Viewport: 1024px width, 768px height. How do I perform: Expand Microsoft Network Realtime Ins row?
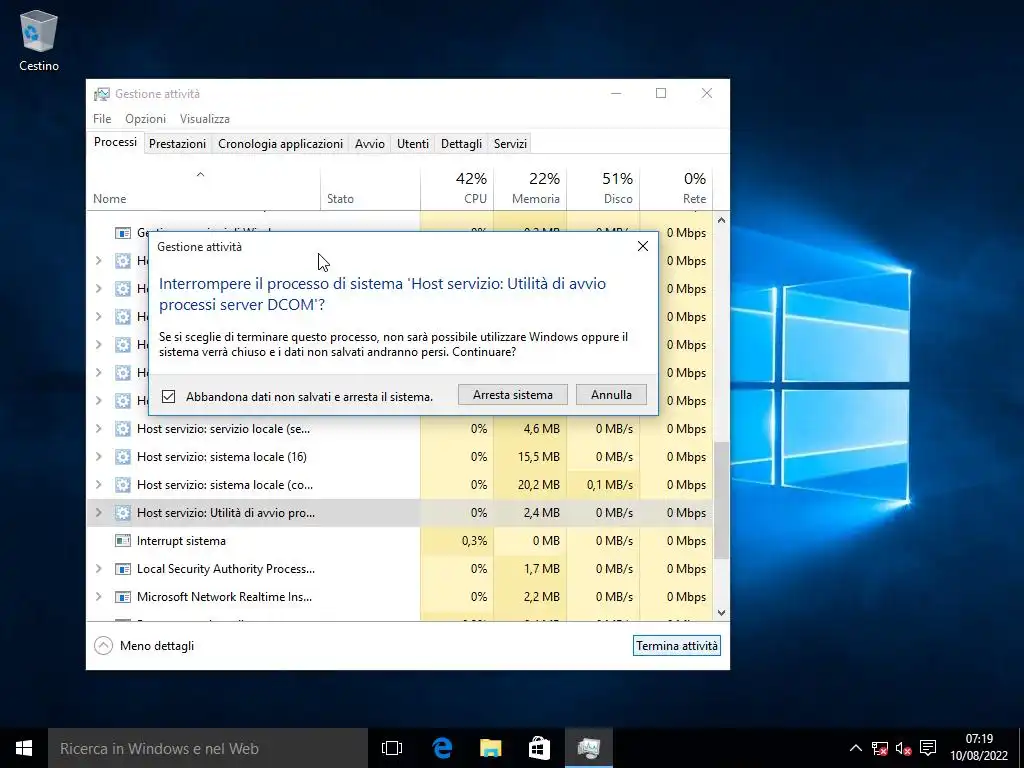[x=99, y=597]
